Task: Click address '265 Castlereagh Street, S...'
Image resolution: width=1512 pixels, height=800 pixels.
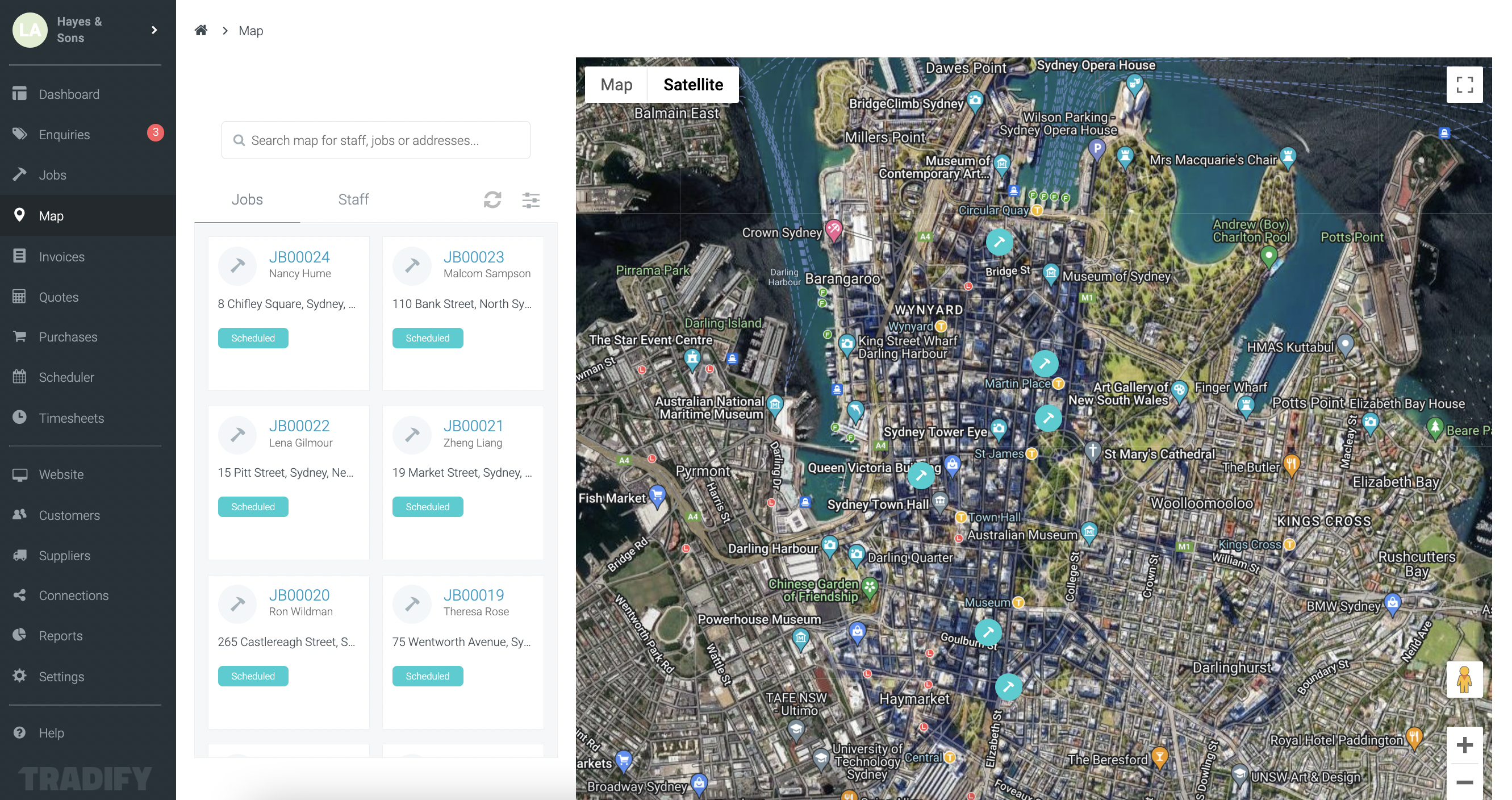Action: click(286, 641)
